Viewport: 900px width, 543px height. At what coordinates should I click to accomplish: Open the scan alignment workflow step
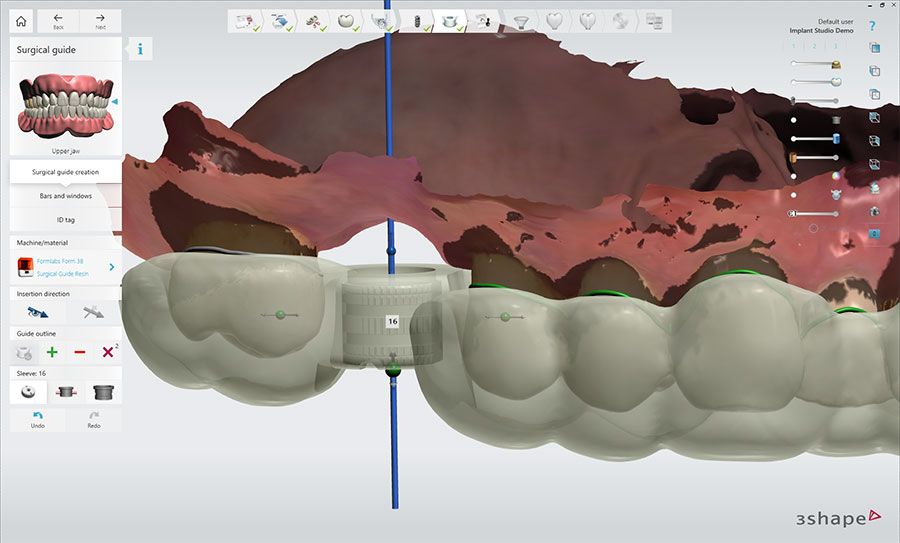(314, 22)
